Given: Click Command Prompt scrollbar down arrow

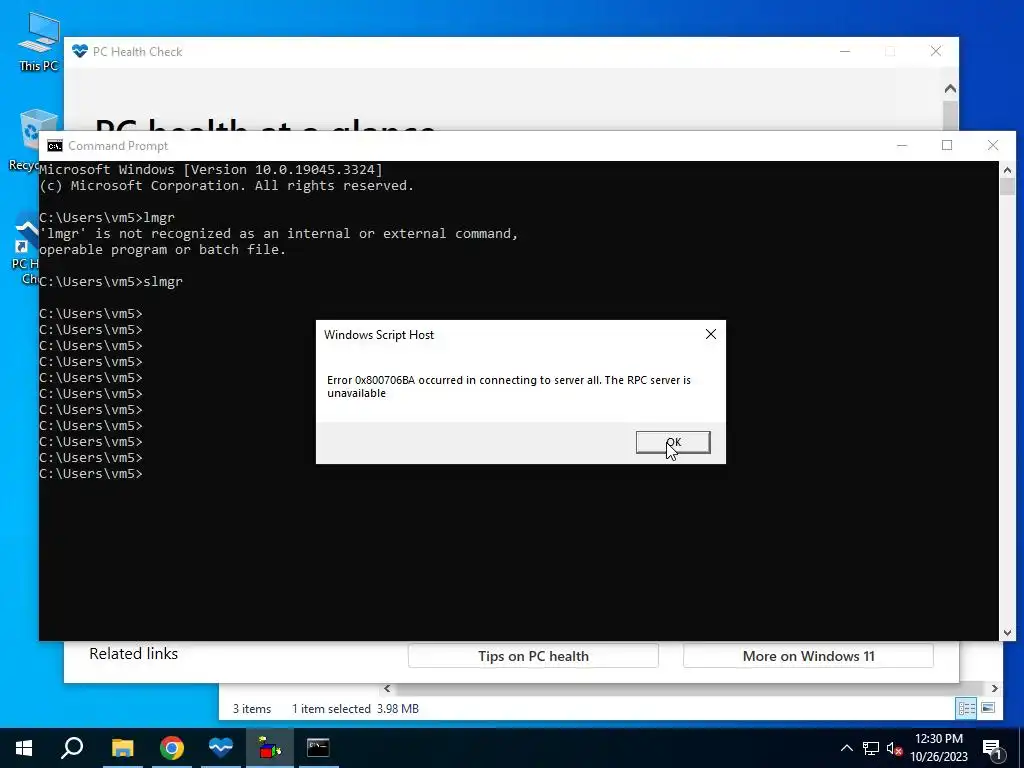Looking at the screenshot, I should [1007, 632].
